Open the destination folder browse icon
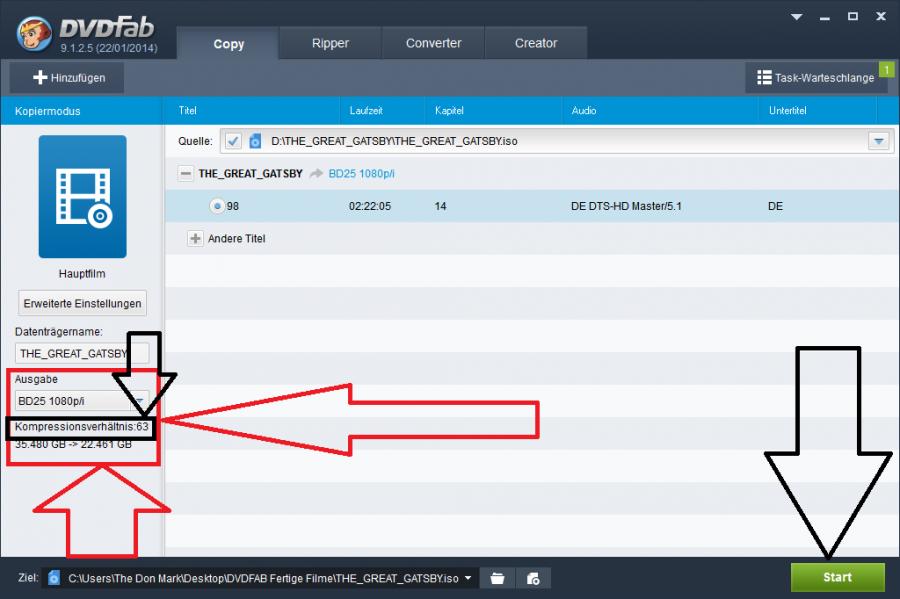Image resolution: width=900 pixels, height=599 pixels. pos(496,578)
